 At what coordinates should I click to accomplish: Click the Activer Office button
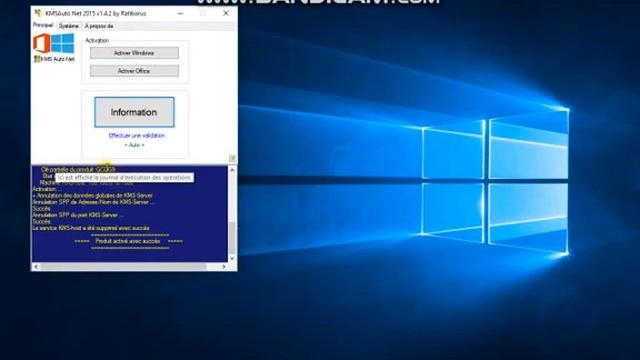pyautogui.click(x=134, y=71)
